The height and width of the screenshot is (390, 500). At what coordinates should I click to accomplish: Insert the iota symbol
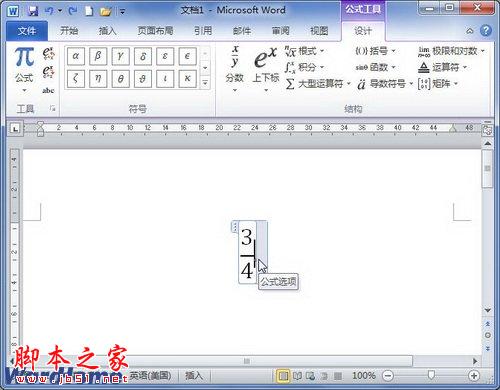click(x=165, y=79)
